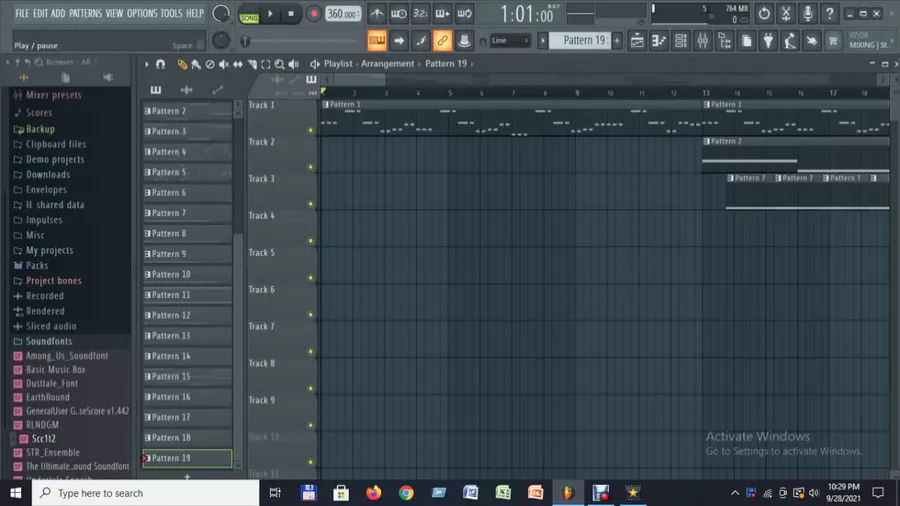Select Pattern 7 in the picker list
Image resolution: width=900 pixels, height=506 pixels.
tap(187, 213)
